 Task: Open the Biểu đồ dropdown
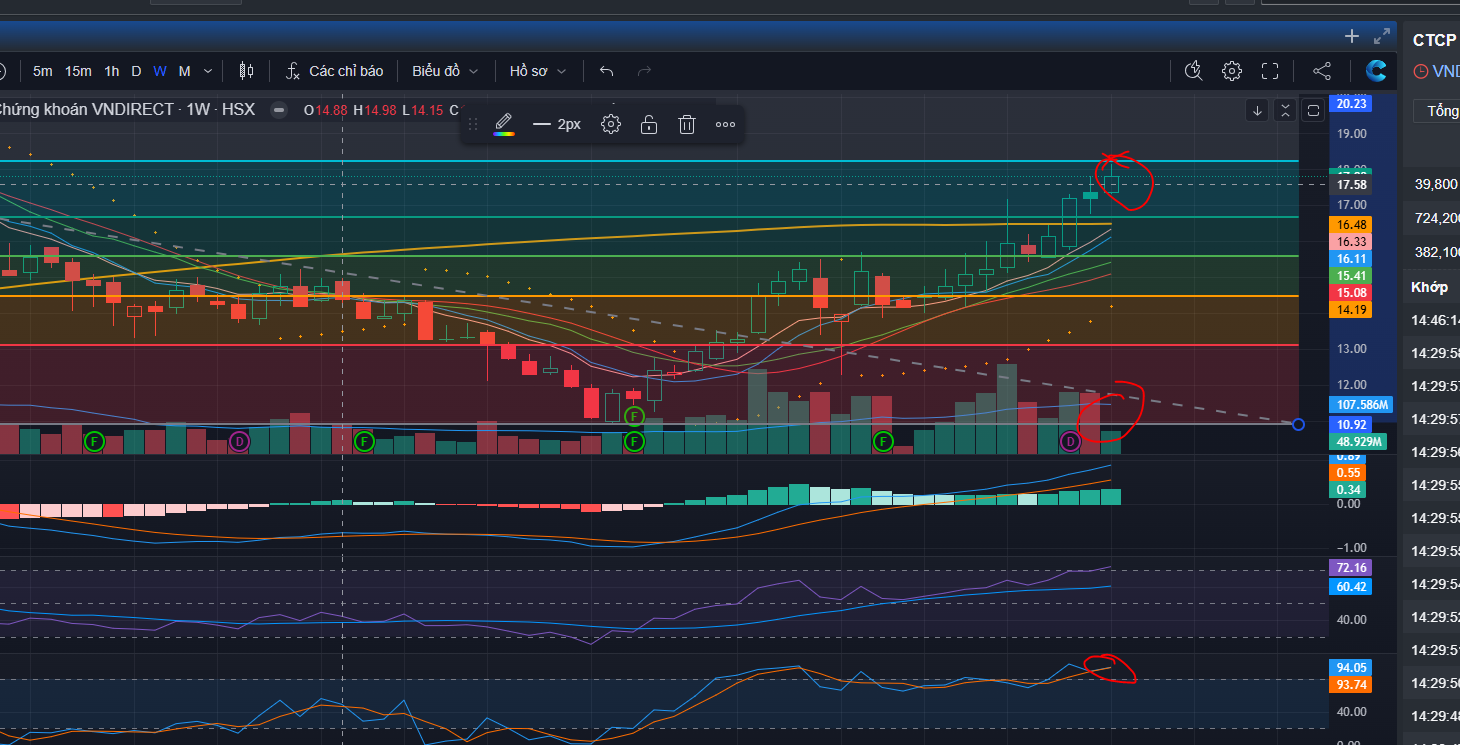click(445, 71)
